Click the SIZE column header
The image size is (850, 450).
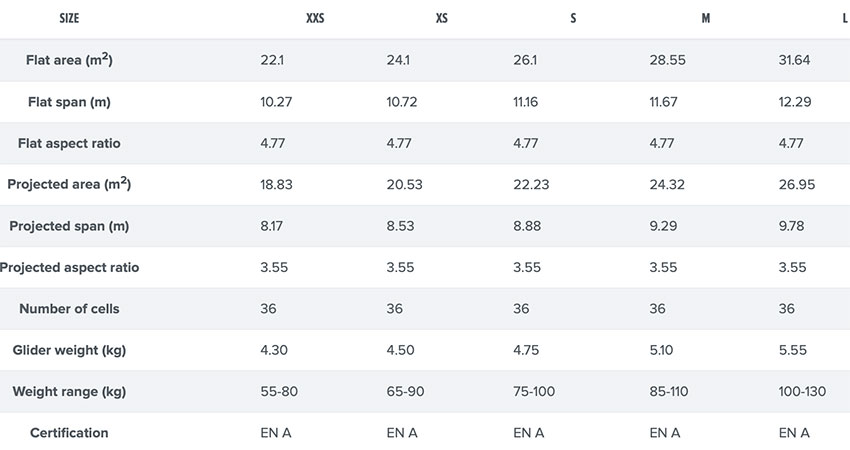click(69, 18)
